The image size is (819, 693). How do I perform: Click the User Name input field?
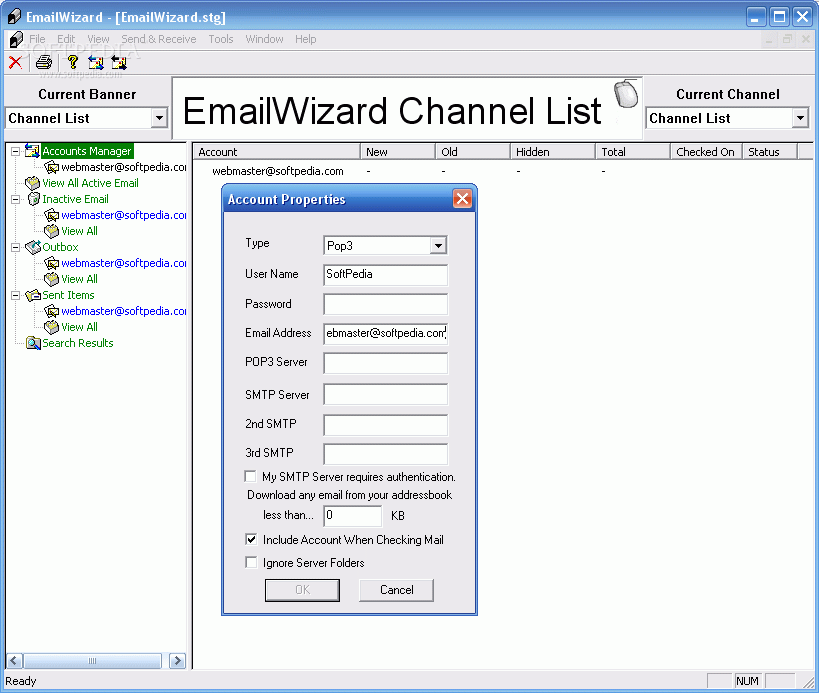coord(385,275)
